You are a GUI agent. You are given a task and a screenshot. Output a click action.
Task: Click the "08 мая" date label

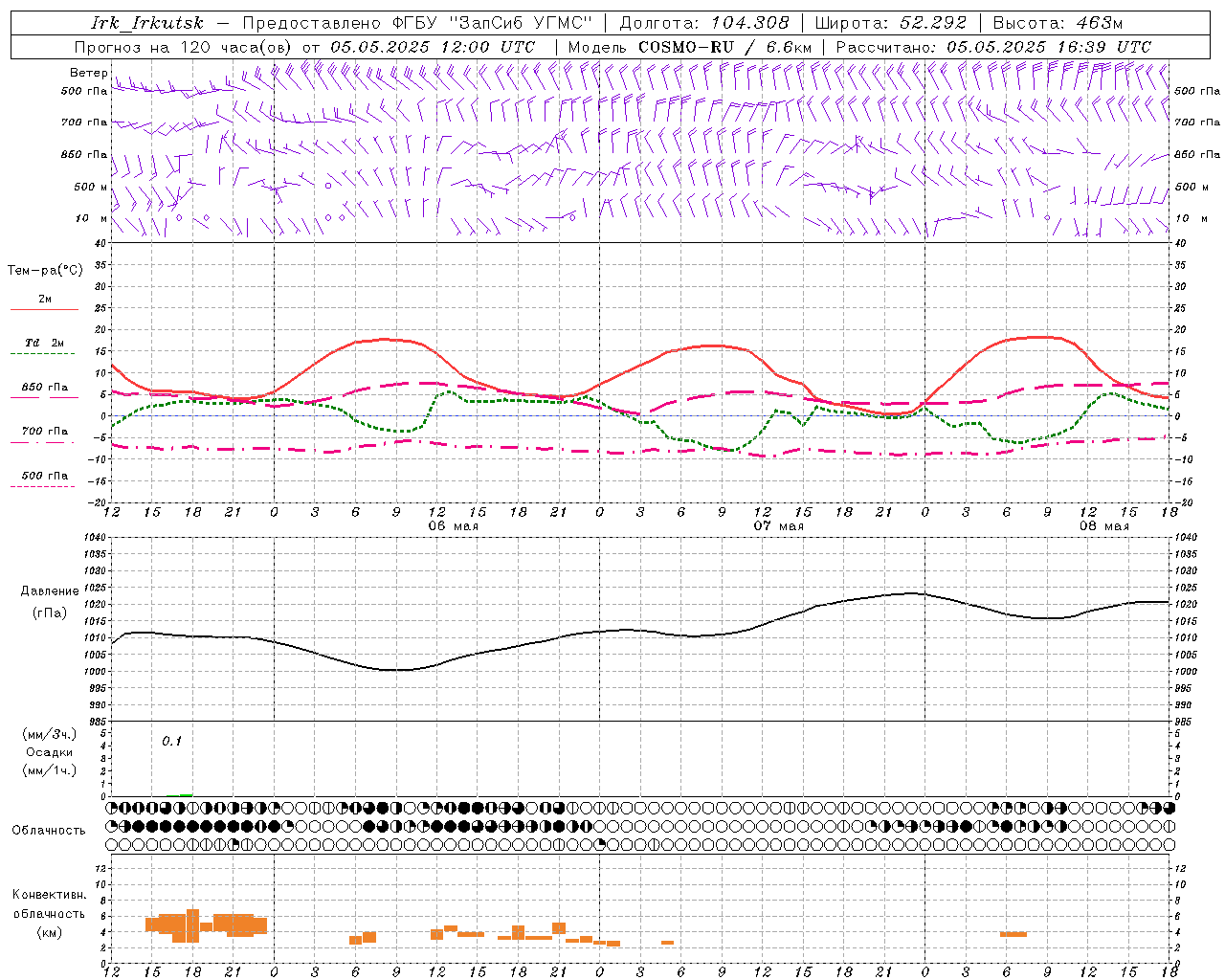click(1104, 526)
